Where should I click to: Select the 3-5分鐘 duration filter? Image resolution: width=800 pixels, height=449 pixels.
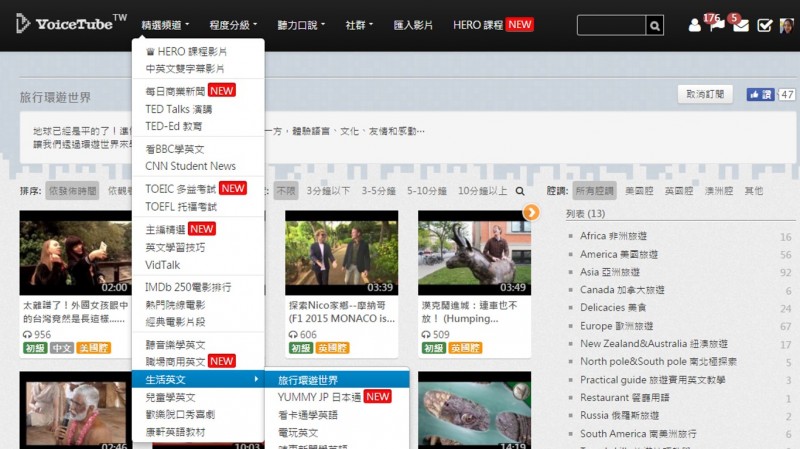(379, 190)
